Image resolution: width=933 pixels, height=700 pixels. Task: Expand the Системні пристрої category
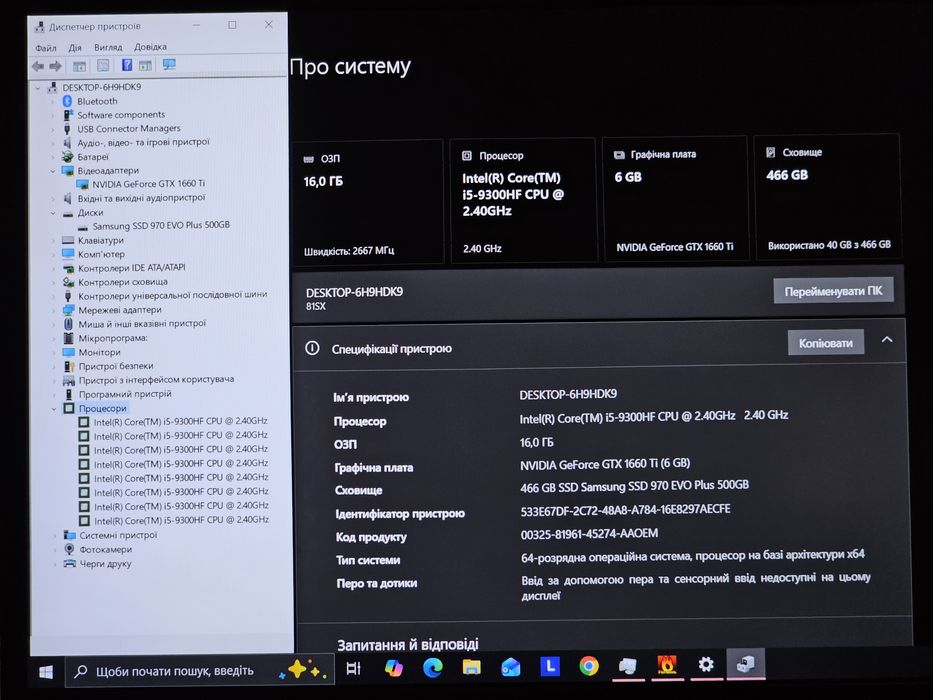coord(55,536)
